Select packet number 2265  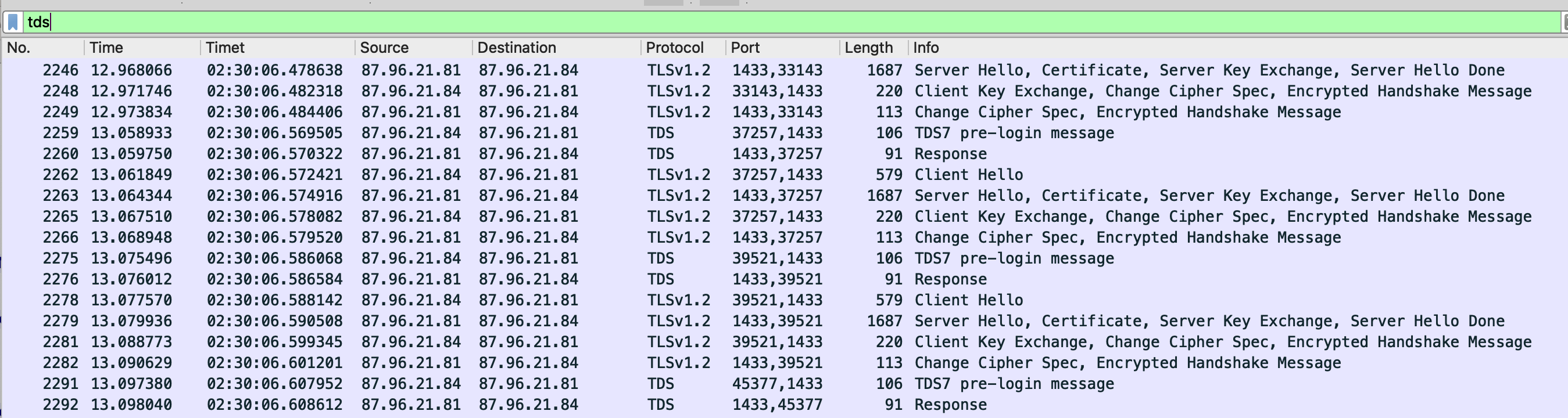point(784,217)
